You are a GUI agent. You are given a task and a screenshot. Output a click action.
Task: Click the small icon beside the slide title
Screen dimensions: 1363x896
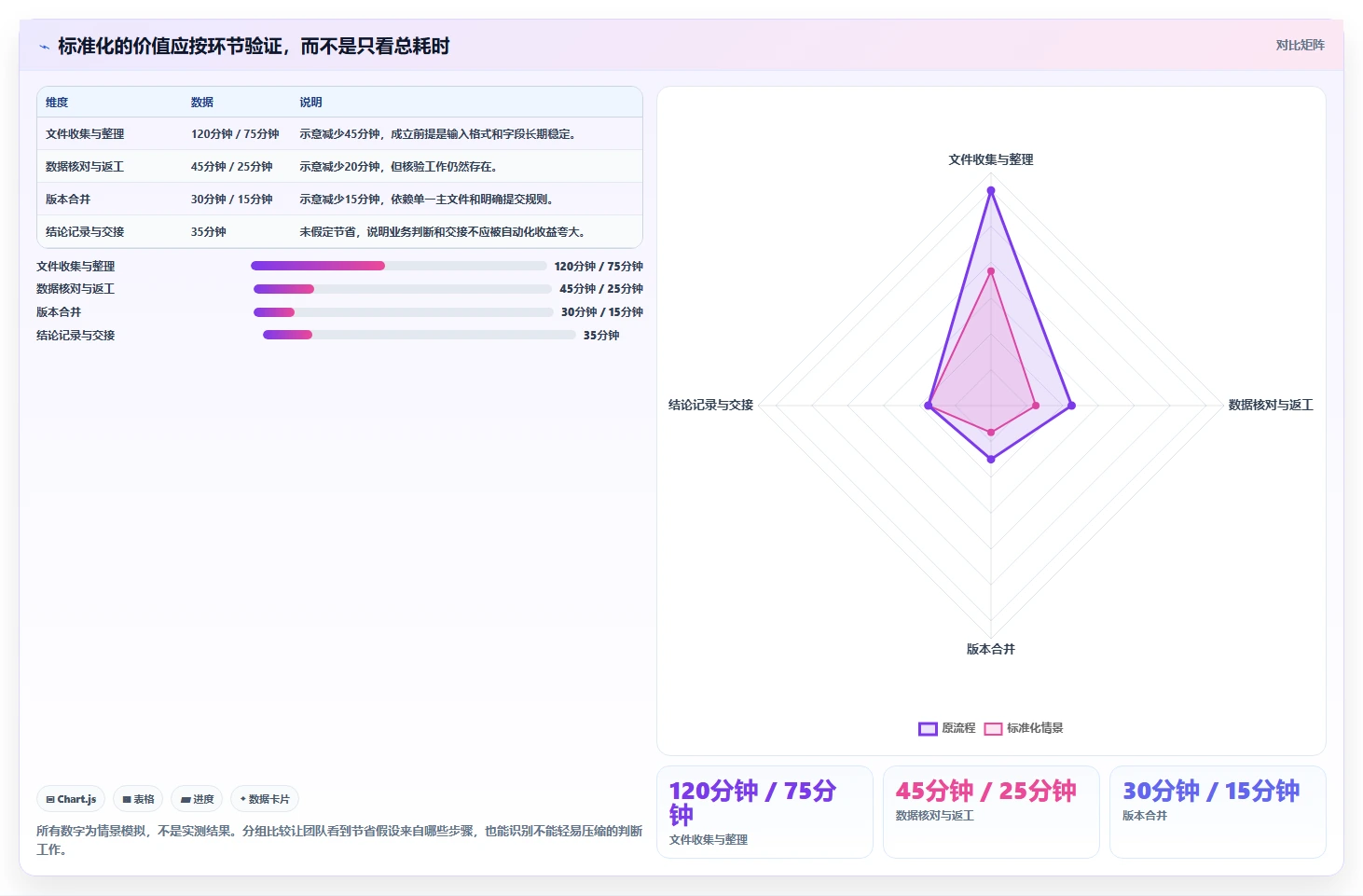(x=44, y=47)
